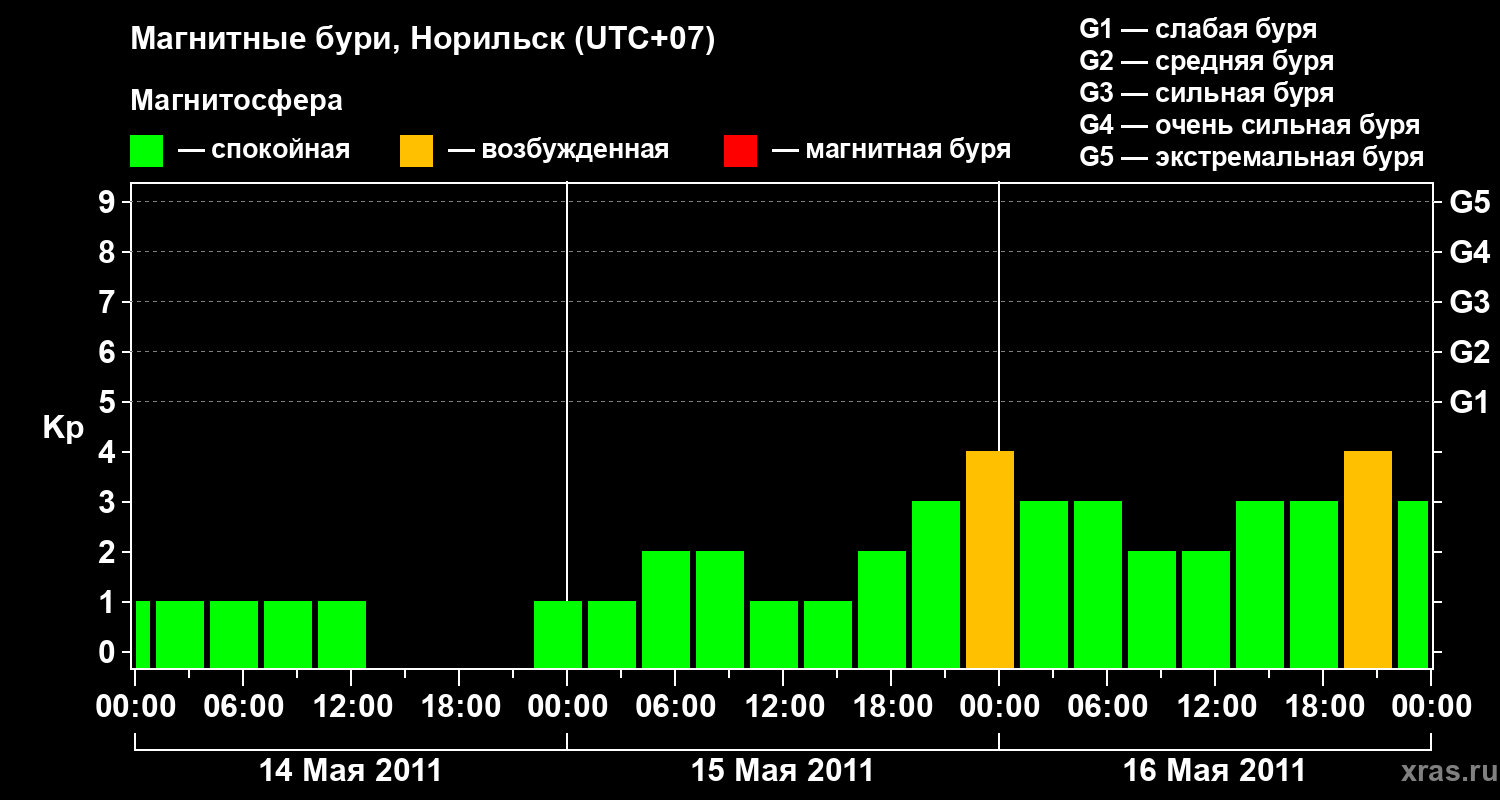
Task: Click legend line 'G4 — очень сильная буря'
Action: 1250,125
